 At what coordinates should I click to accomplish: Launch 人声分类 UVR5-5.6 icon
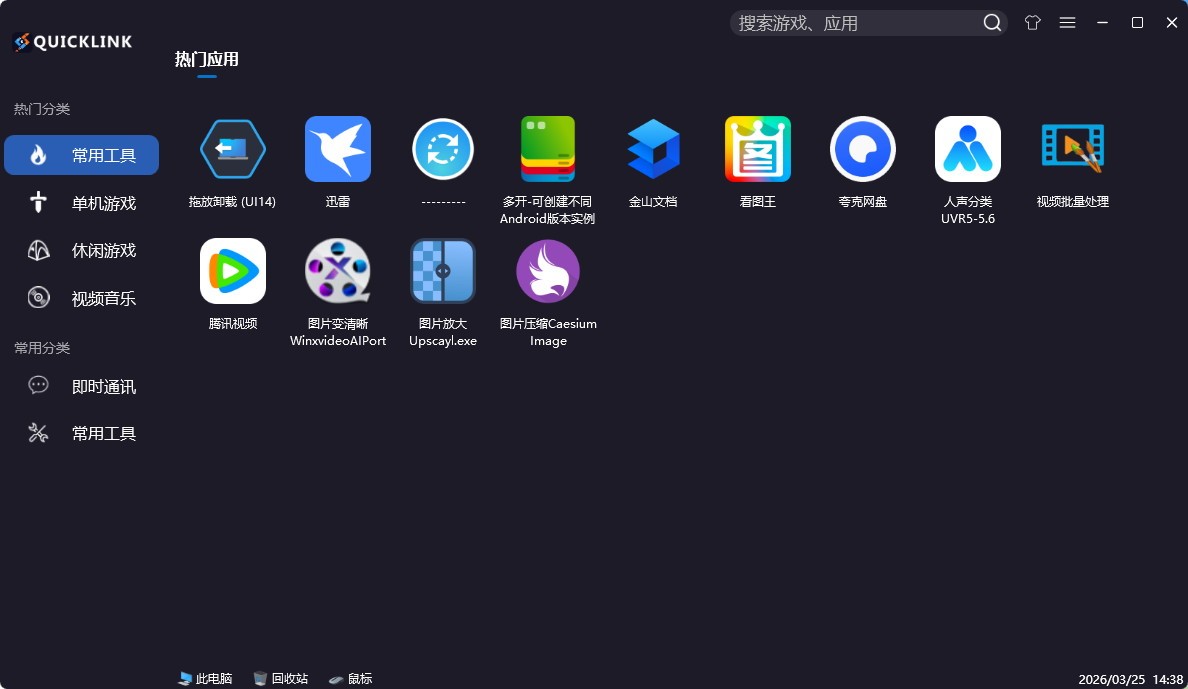tap(968, 149)
